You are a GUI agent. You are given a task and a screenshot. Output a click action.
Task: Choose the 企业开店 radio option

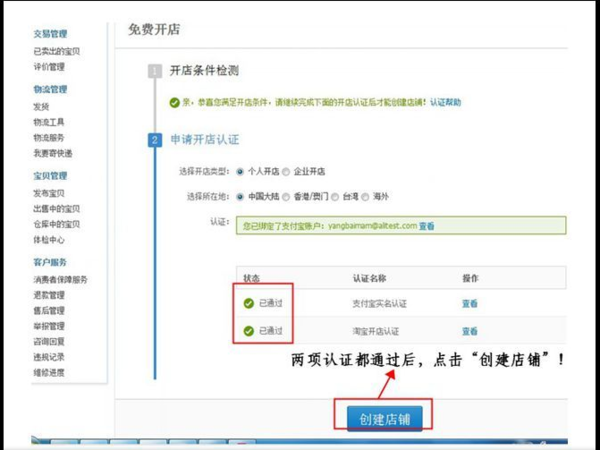[x=286, y=172]
